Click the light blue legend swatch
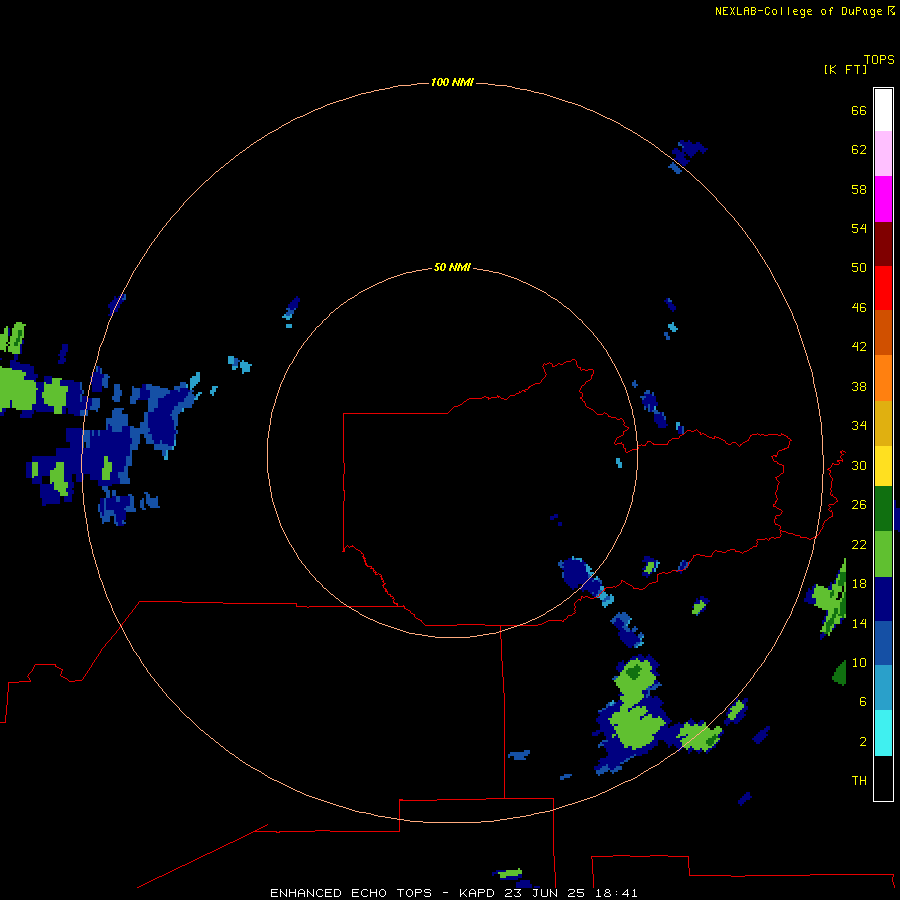Viewport: 900px width, 900px height. pos(883,688)
